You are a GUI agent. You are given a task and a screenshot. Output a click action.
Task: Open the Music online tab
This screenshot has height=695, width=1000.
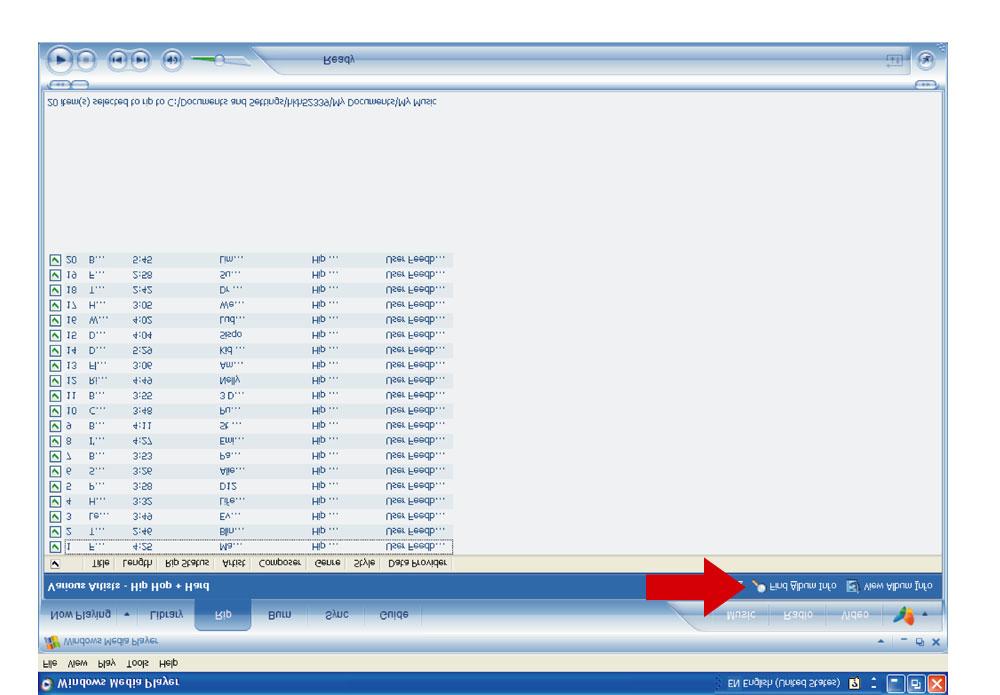(741, 615)
